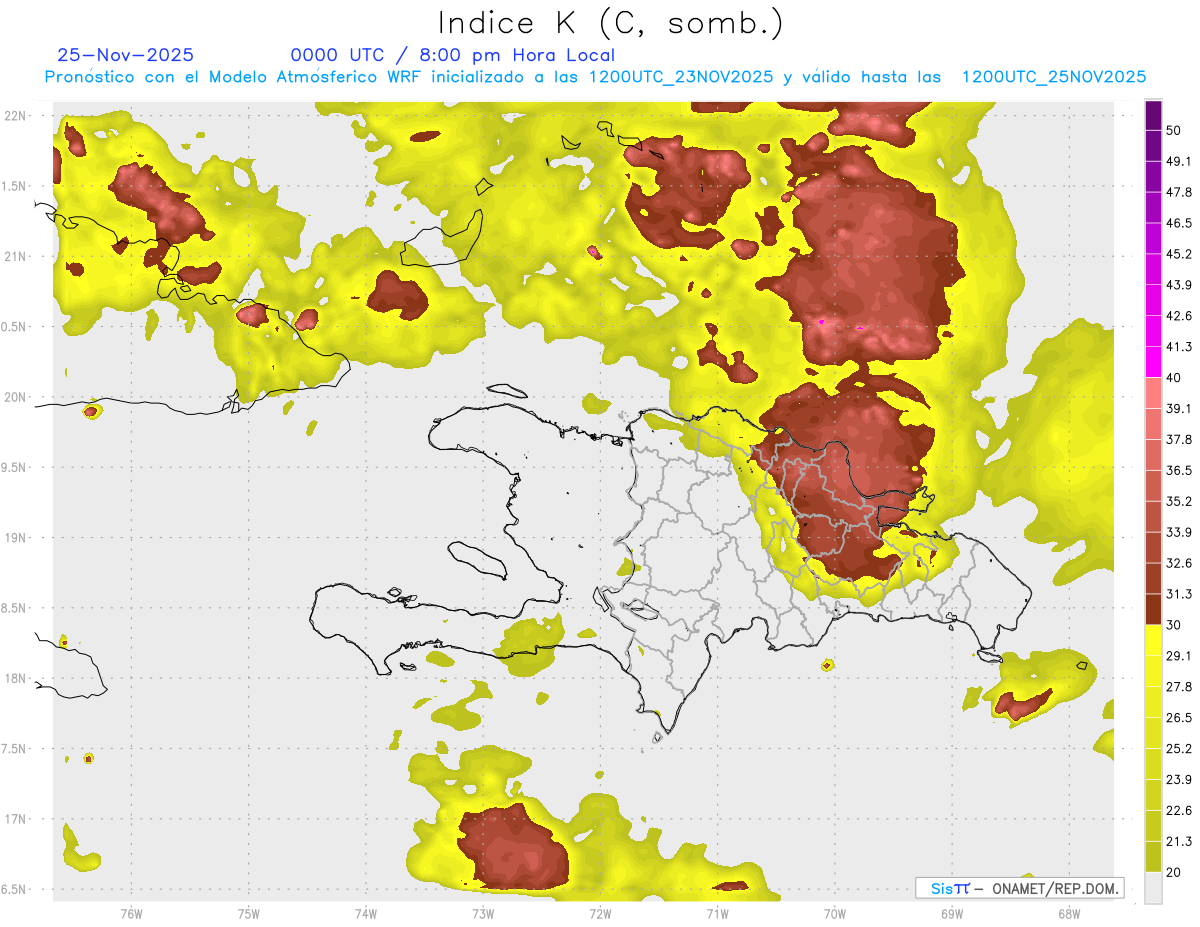1200x927 pixels.
Task: Click the color scale value "29.1"
Action: [x=1178, y=655]
